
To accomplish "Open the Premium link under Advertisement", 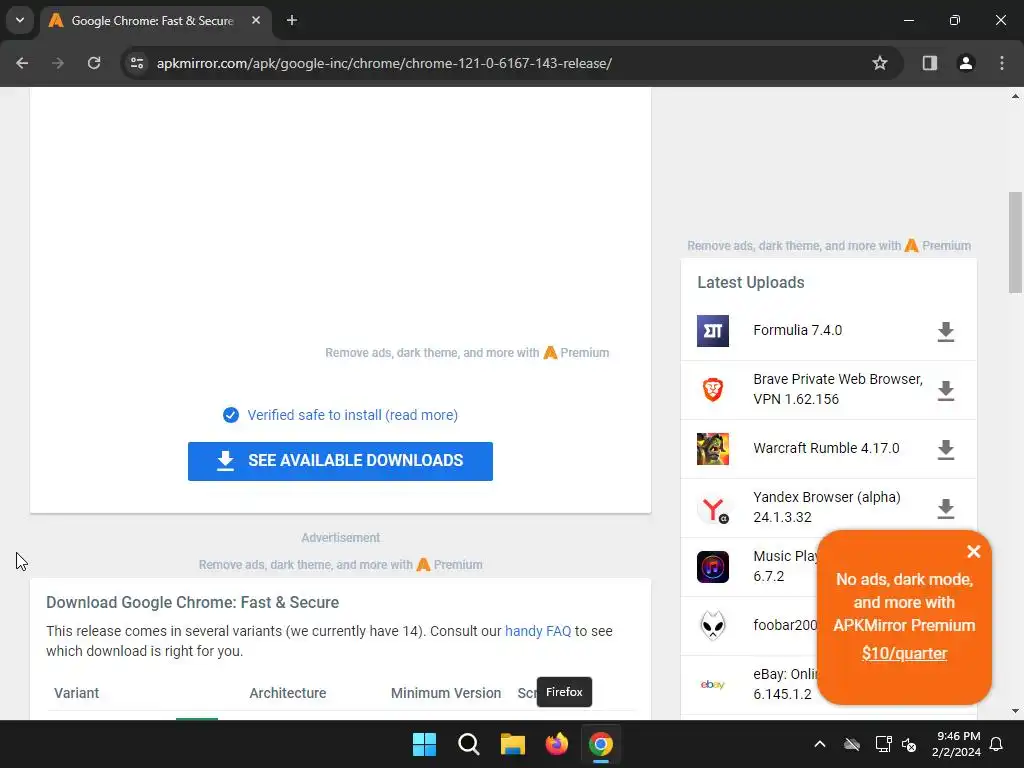I will (x=449, y=564).
